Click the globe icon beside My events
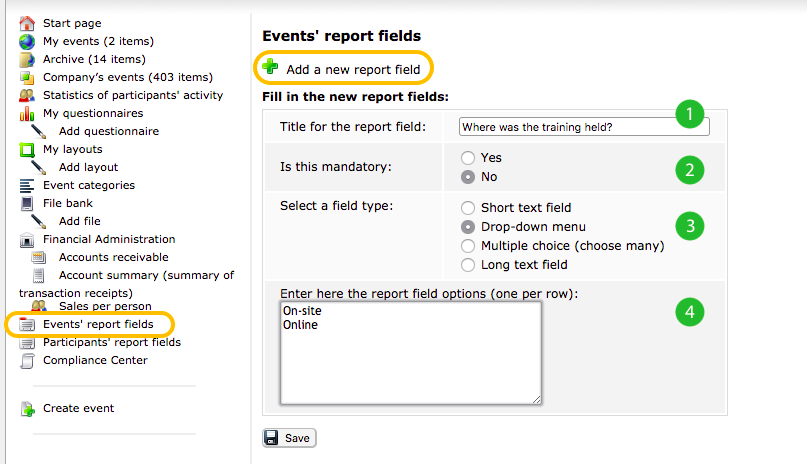 tap(27, 41)
